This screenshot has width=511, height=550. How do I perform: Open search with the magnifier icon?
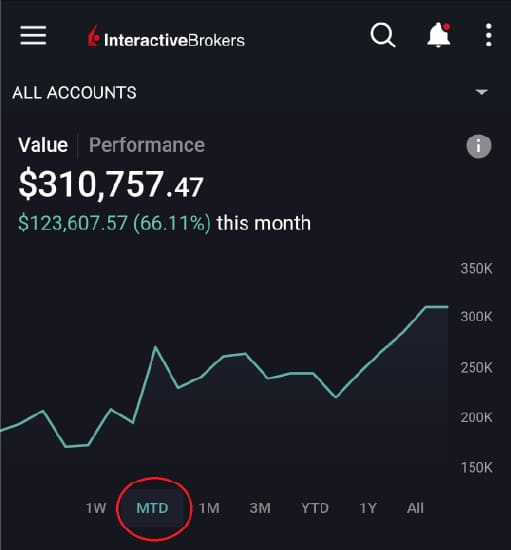(383, 35)
